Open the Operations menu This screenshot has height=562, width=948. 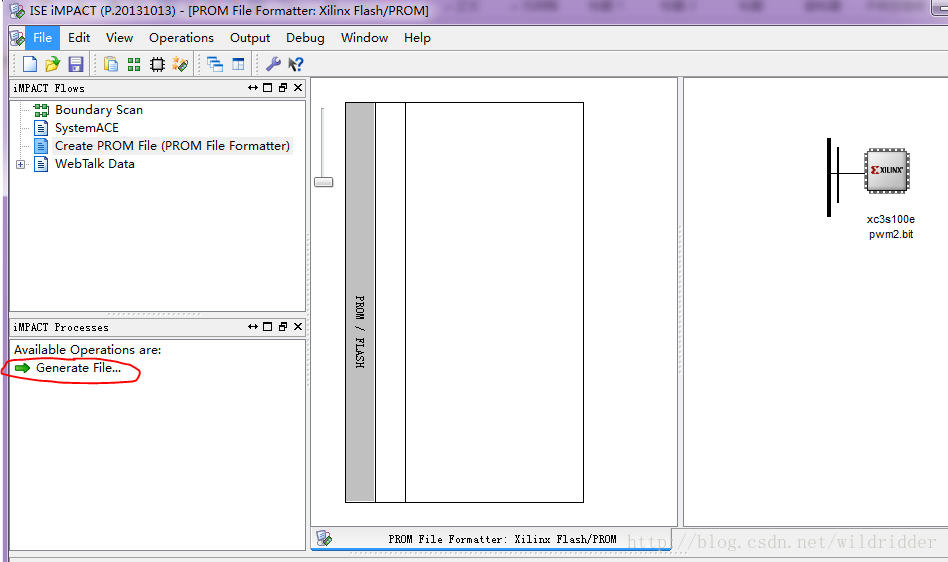[181, 37]
